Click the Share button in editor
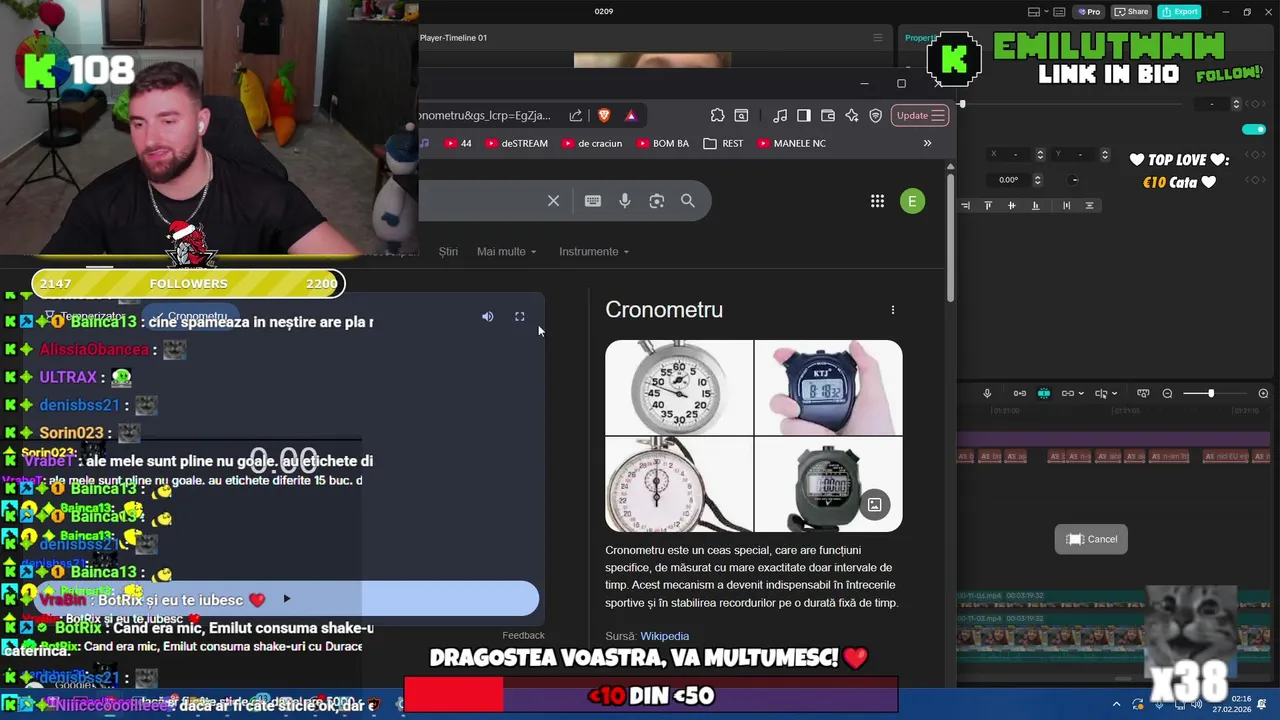 click(1131, 12)
